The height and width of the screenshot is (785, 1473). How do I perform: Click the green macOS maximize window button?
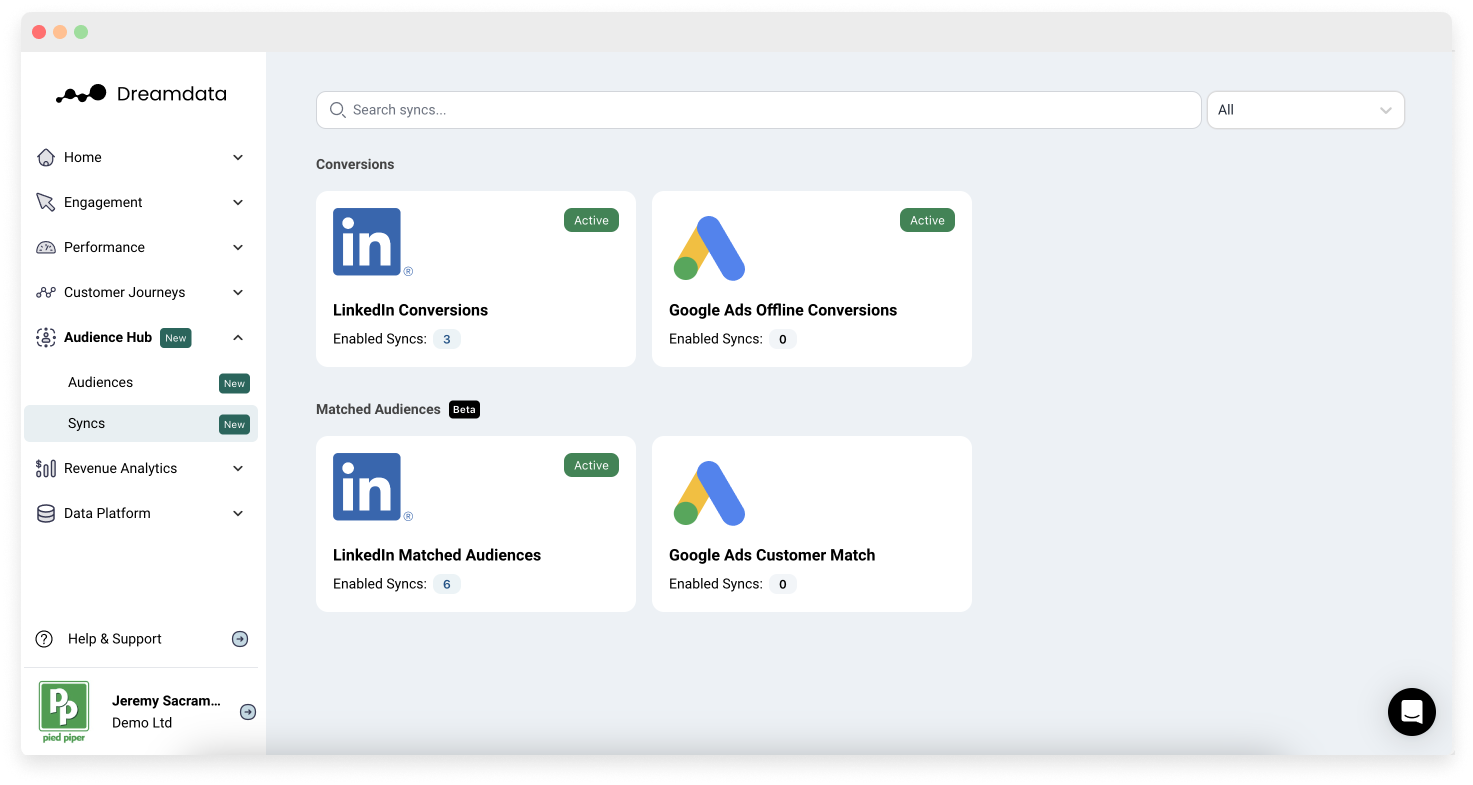(81, 32)
